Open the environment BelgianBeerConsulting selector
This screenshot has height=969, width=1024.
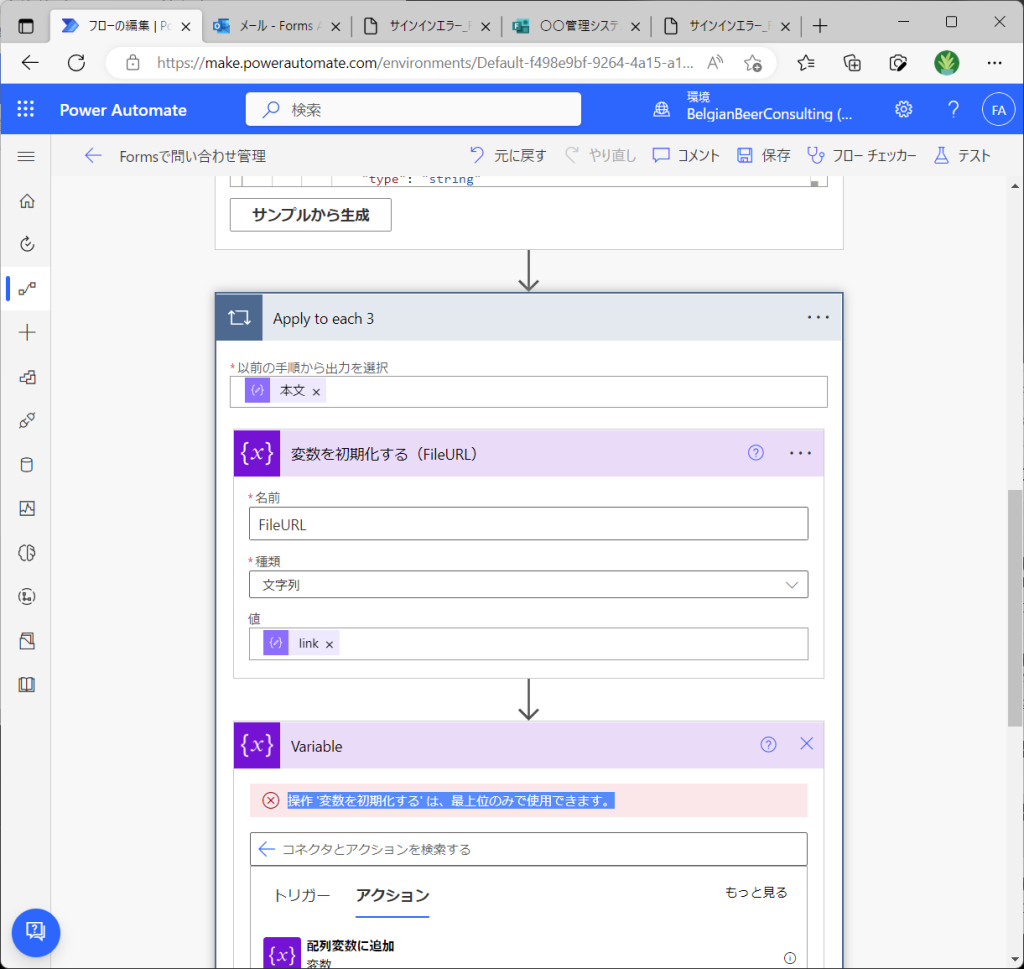point(769,106)
